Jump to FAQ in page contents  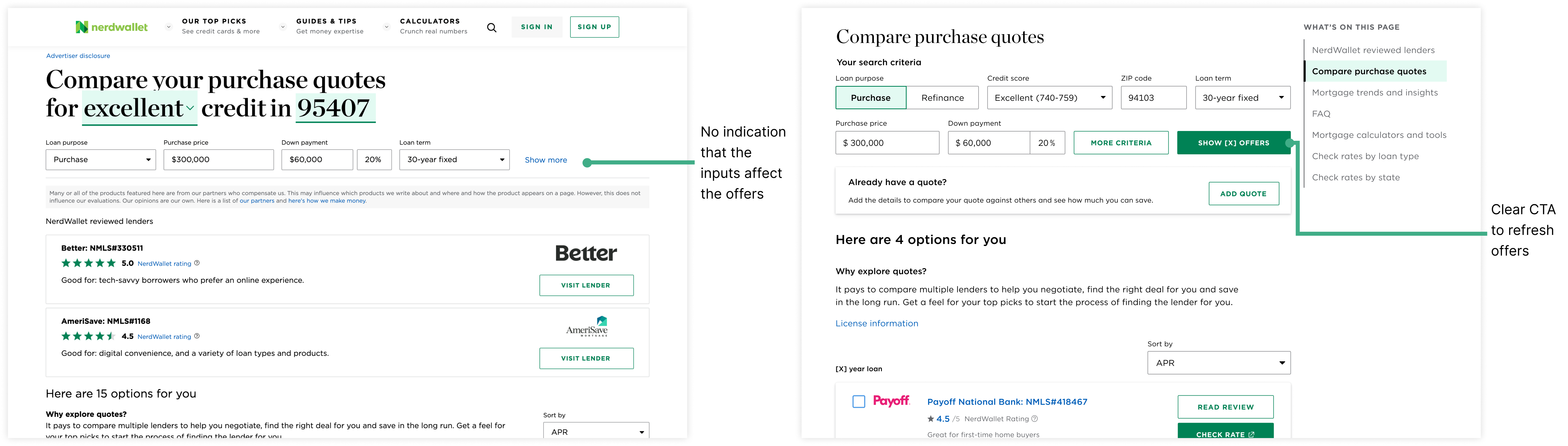coord(1321,114)
